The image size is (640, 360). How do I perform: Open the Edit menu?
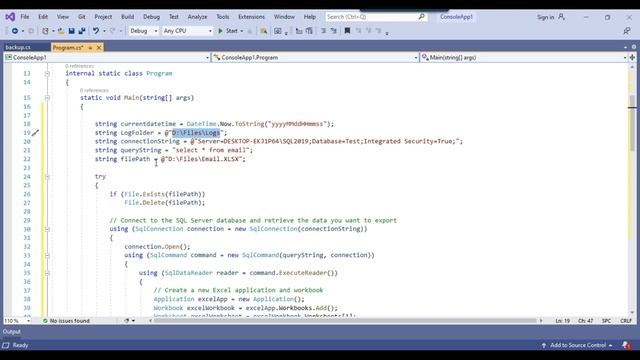tap(43, 17)
